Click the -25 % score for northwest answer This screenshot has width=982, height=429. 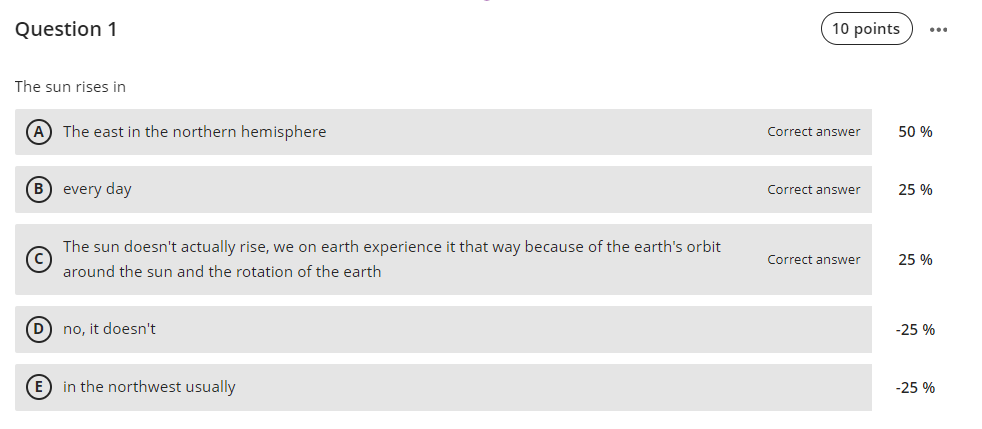[915, 387]
